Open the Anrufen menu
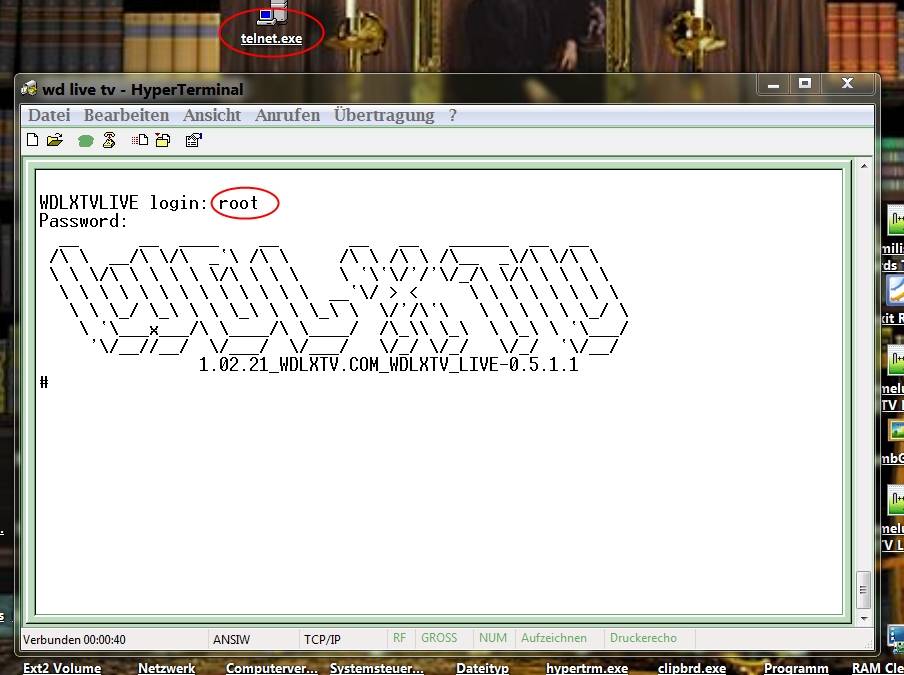Screen dimensions: 904x675 pos(287,115)
